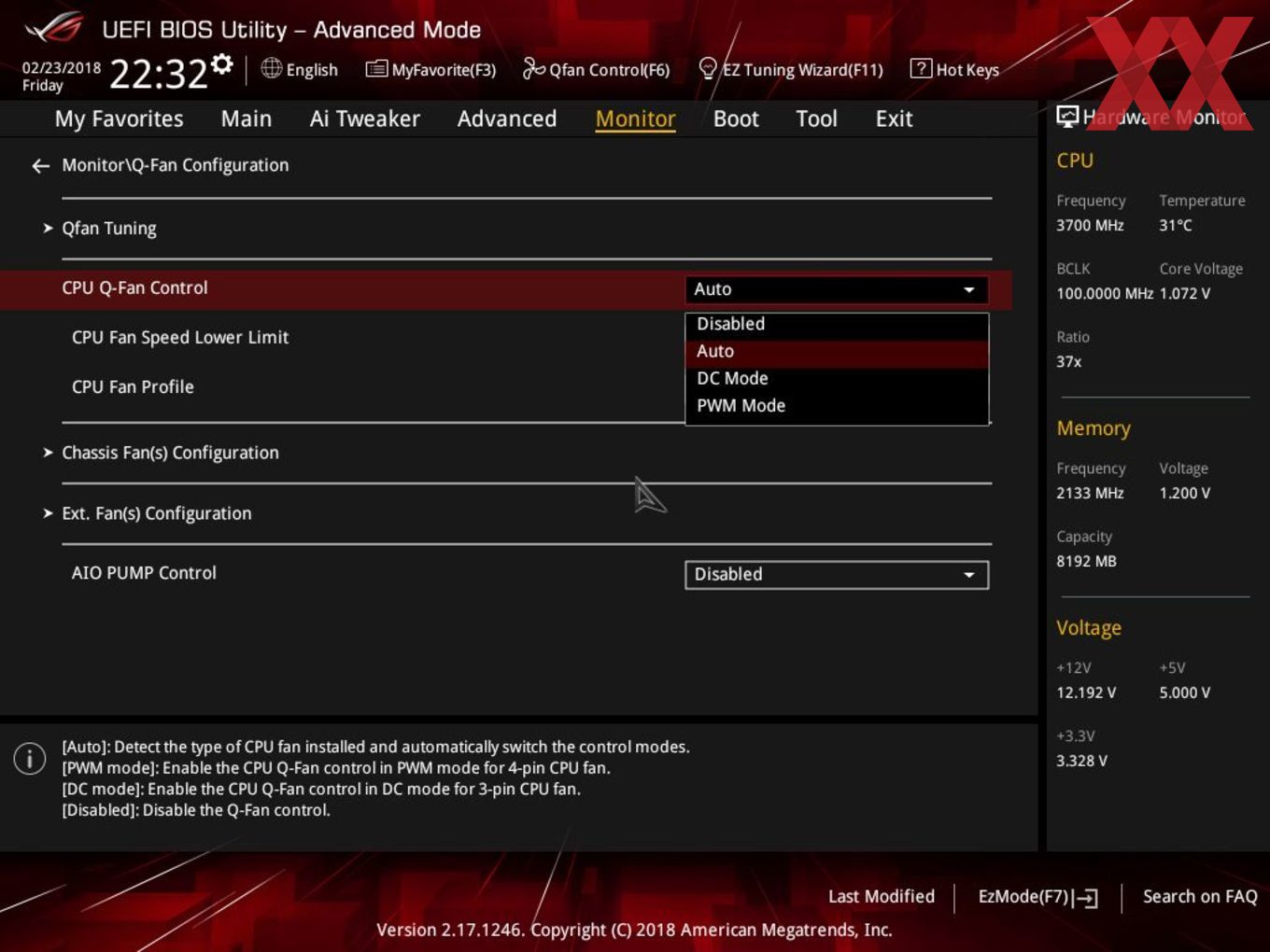Open Hot Keys question mark icon
The width and height of the screenshot is (1270, 952).
pyautogui.click(x=921, y=68)
